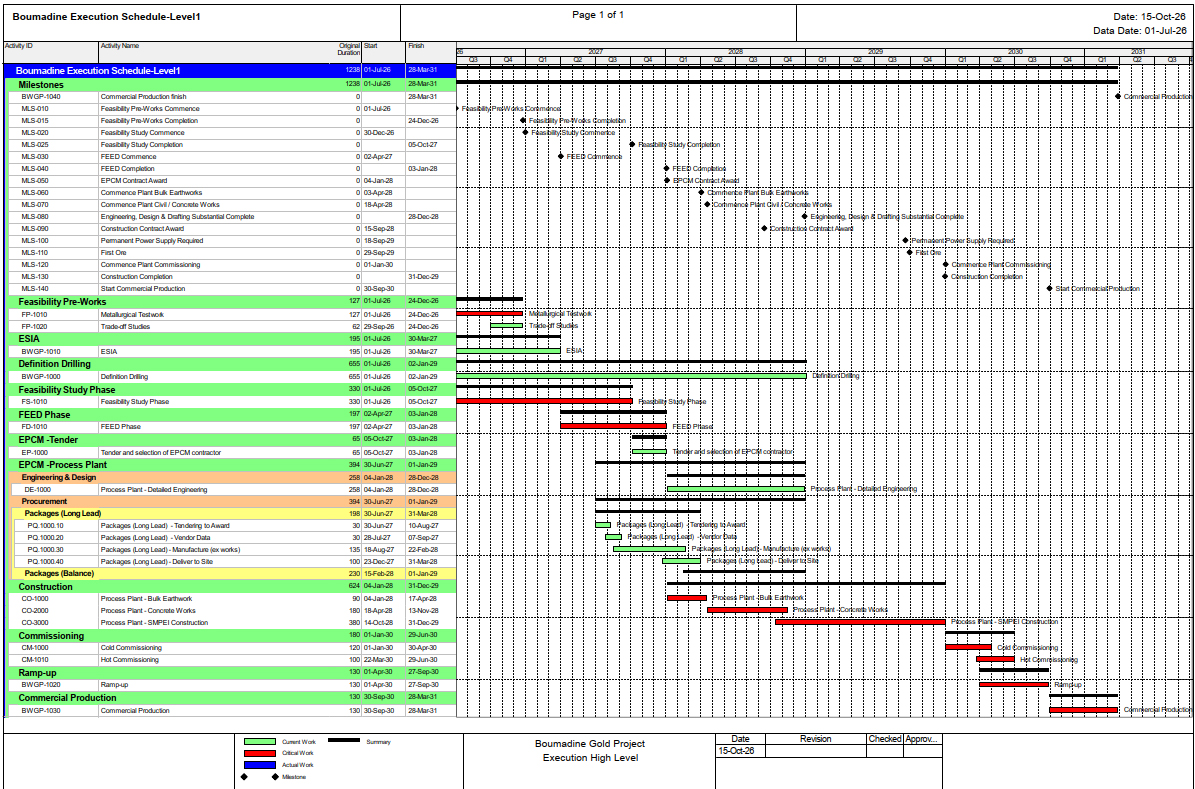Select the orange Procurement band
Viewport: 1195px width, 789px height.
(233, 502)
